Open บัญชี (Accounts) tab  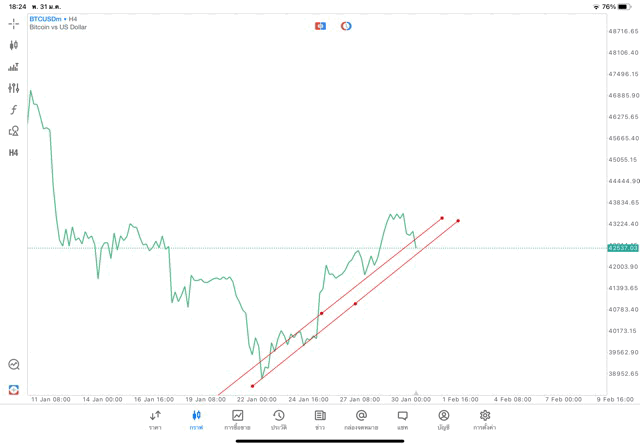pyautogui.click(x=443, y=420)
